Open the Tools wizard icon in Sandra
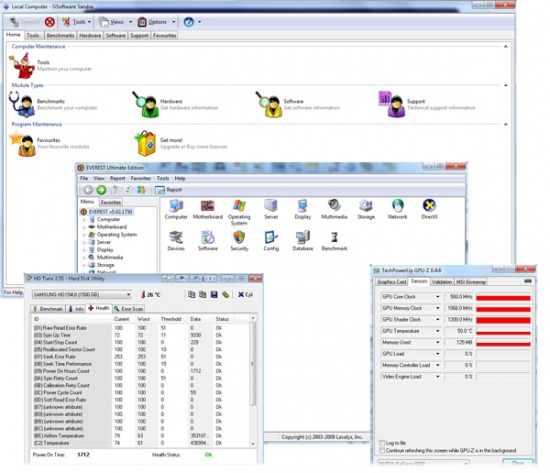This screenshot has height=473, width=550. (x=22, y=66)
